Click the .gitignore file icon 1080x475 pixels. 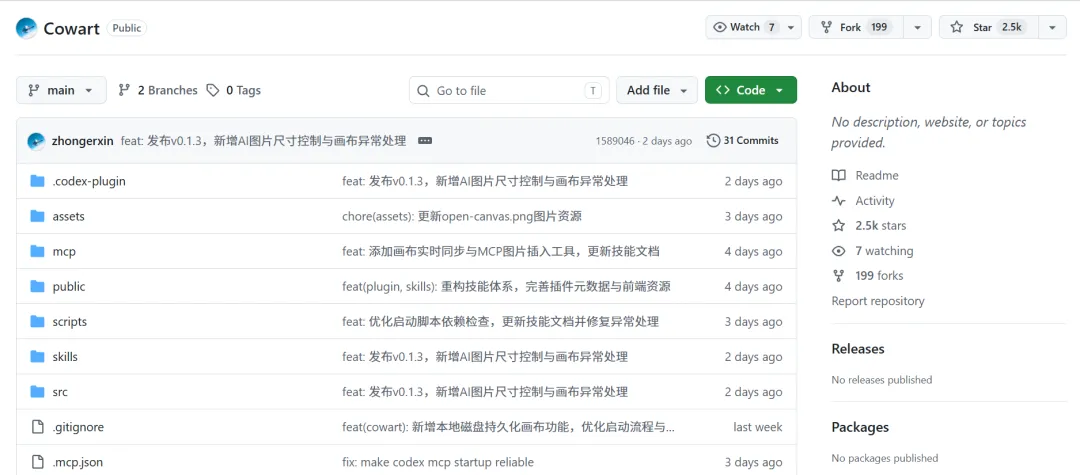click(x=38, y=427)
